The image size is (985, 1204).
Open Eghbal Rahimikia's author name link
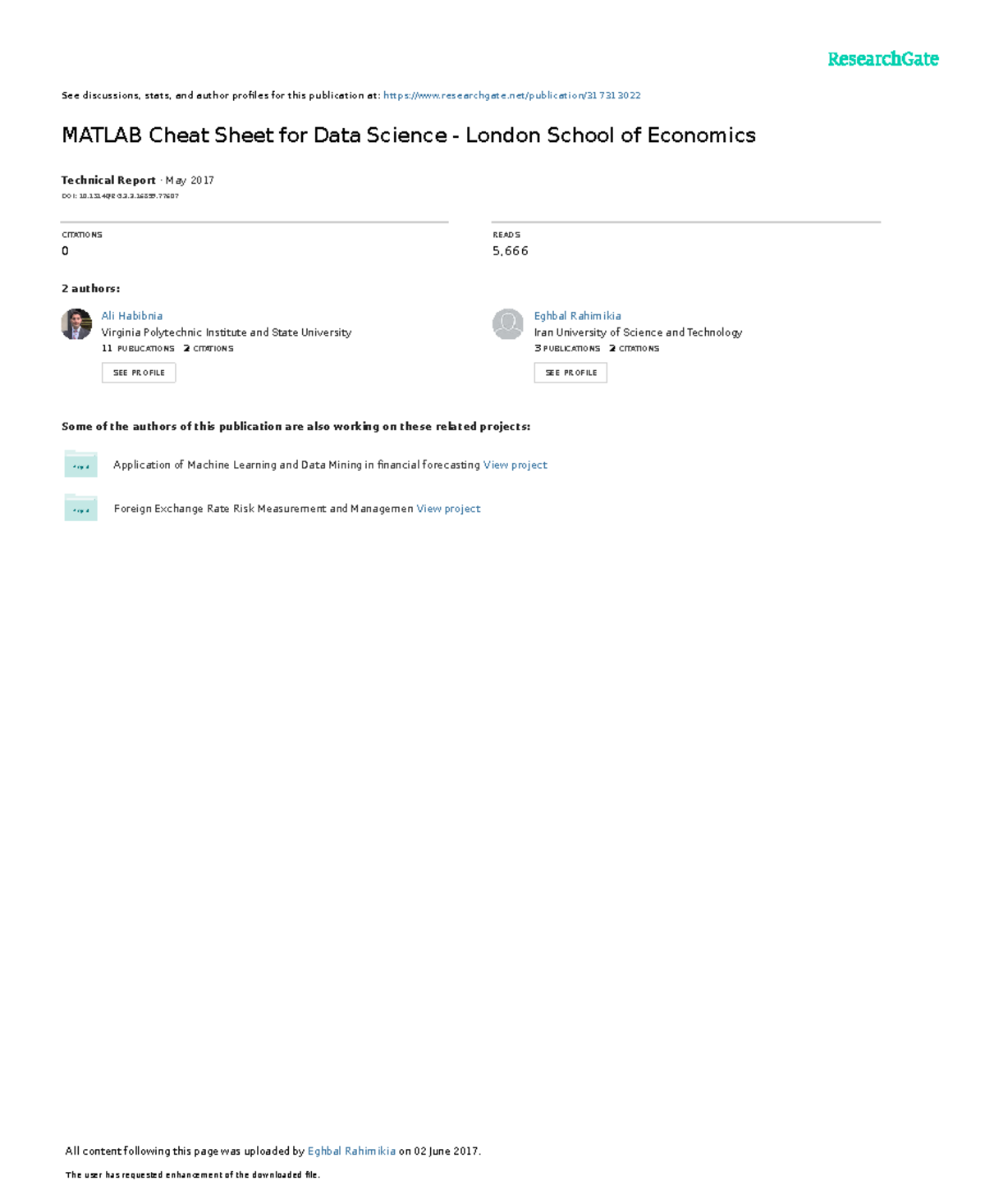pos(577,316)
